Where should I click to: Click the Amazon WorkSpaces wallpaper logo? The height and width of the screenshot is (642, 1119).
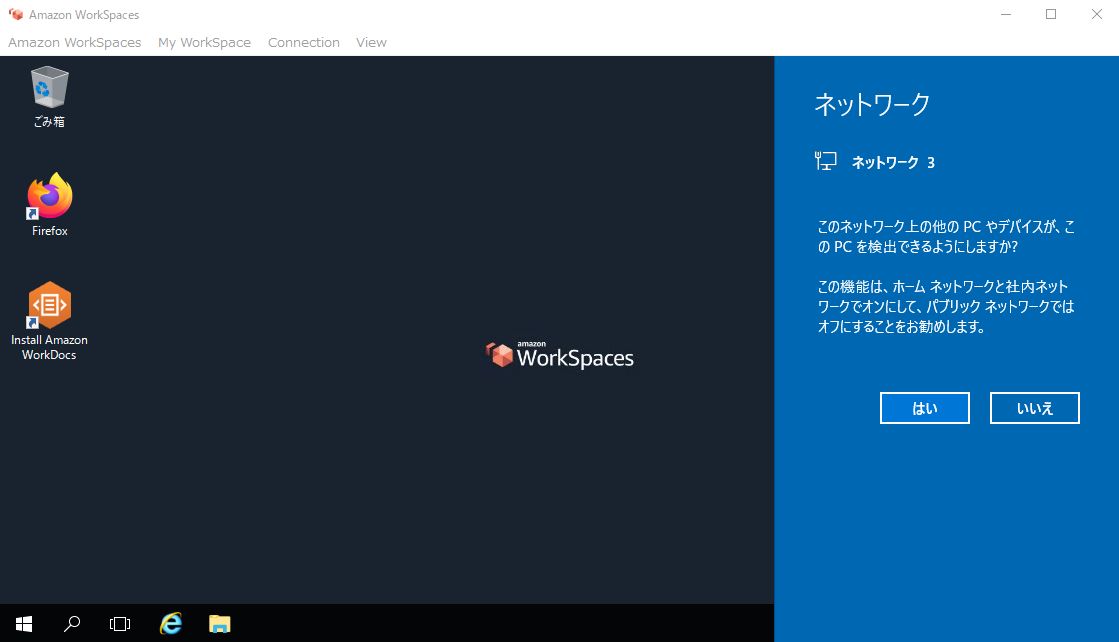[560, 355]
